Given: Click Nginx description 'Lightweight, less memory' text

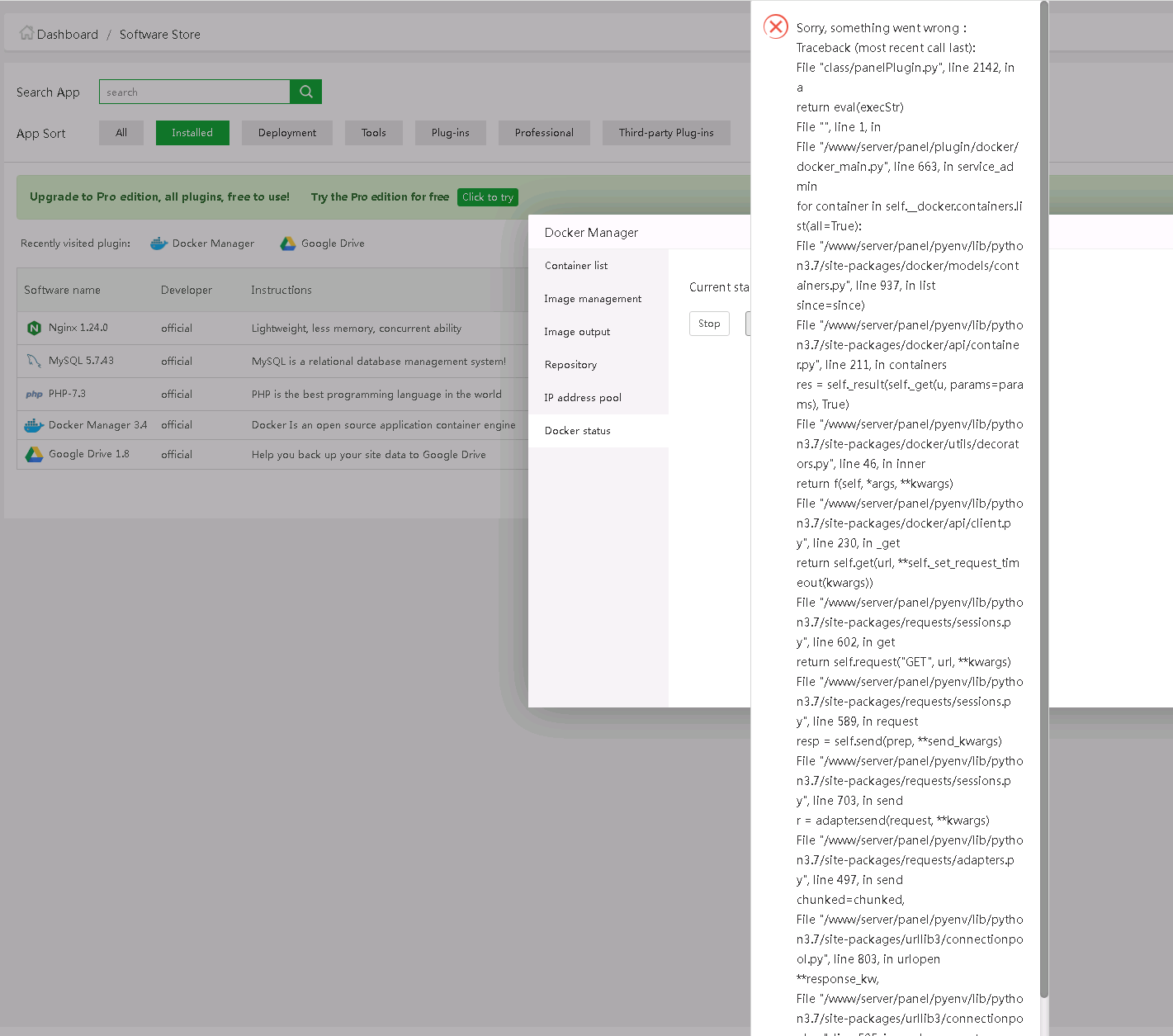Looking at the screenshot, I should 357,329.
